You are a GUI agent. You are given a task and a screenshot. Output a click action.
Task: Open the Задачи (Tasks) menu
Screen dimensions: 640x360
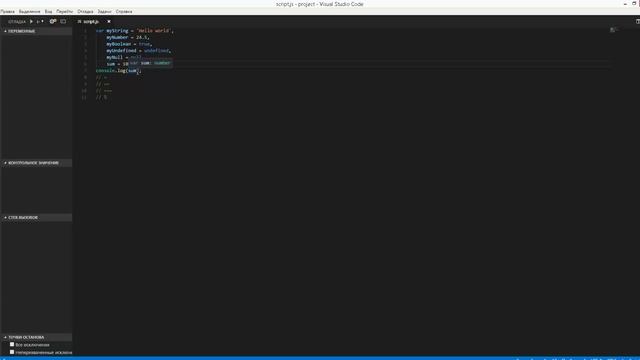pyautogui.click(x=104, y=11)
